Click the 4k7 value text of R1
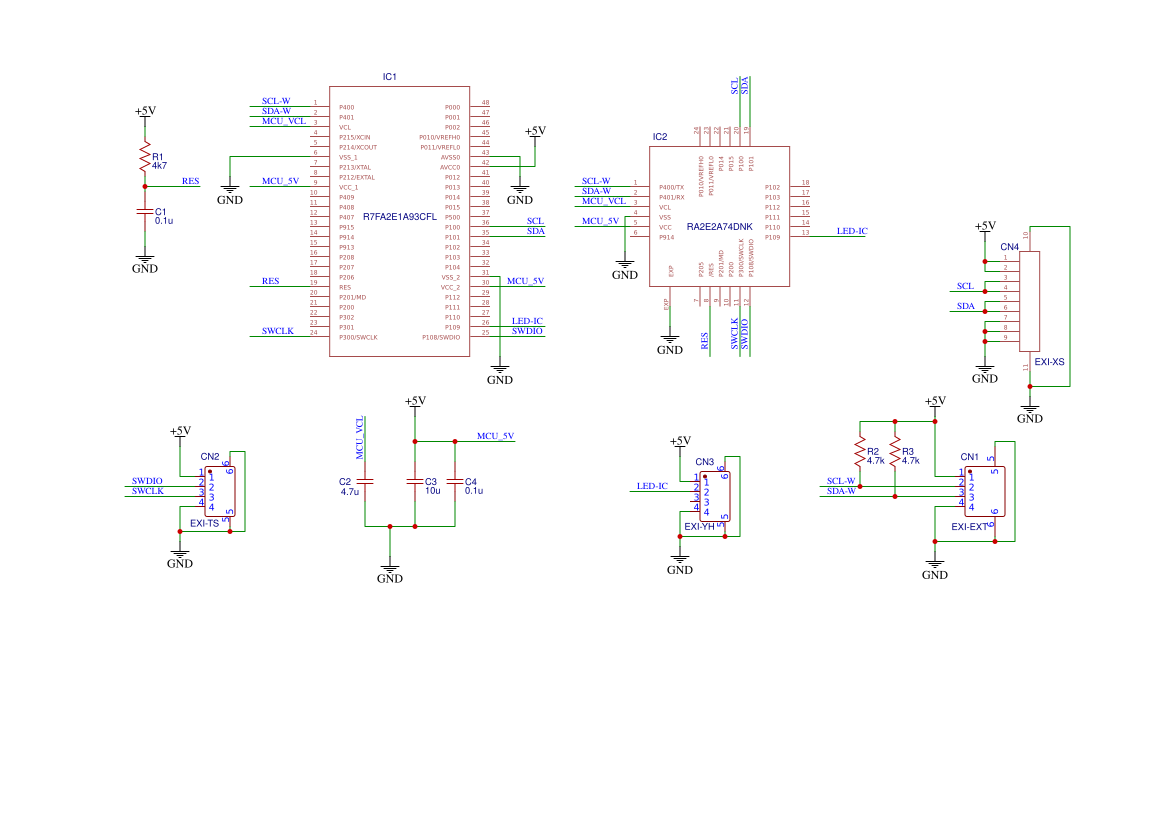The width and height of the screenshot is (1169, 827). pos(160,166)
